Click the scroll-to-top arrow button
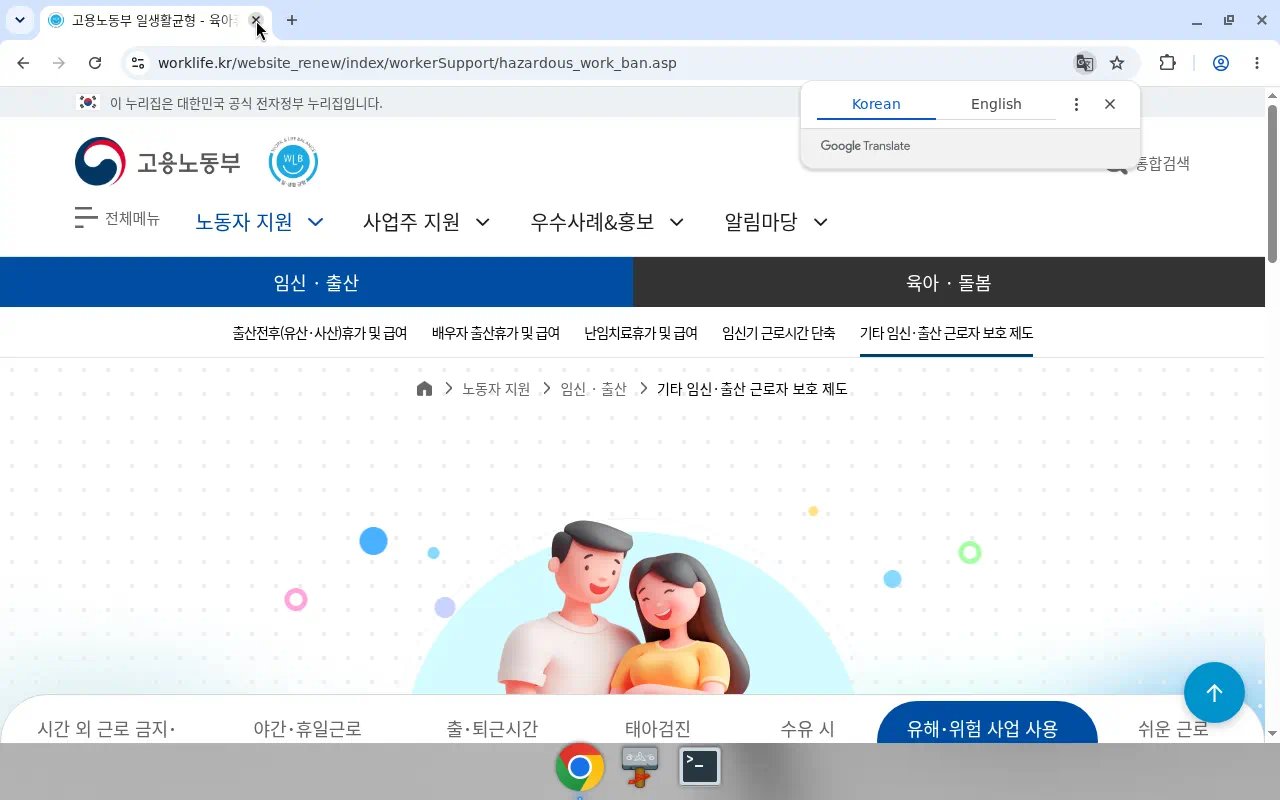The width and height of the screenshot is (1280, 800). 1214,693
